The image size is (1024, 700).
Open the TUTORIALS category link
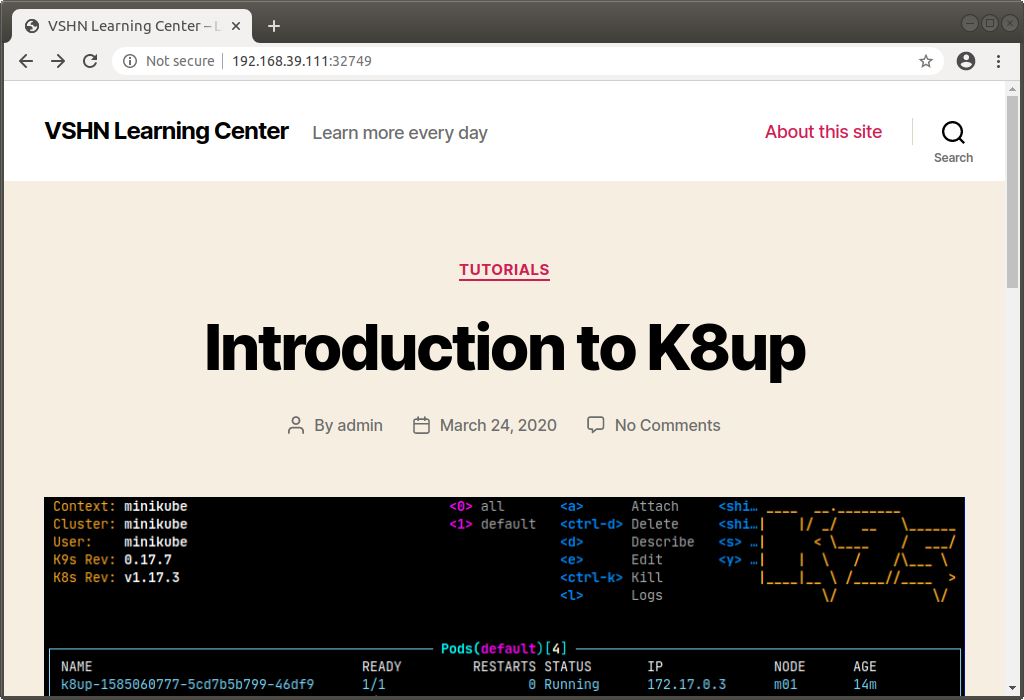[x=504, y=270]
